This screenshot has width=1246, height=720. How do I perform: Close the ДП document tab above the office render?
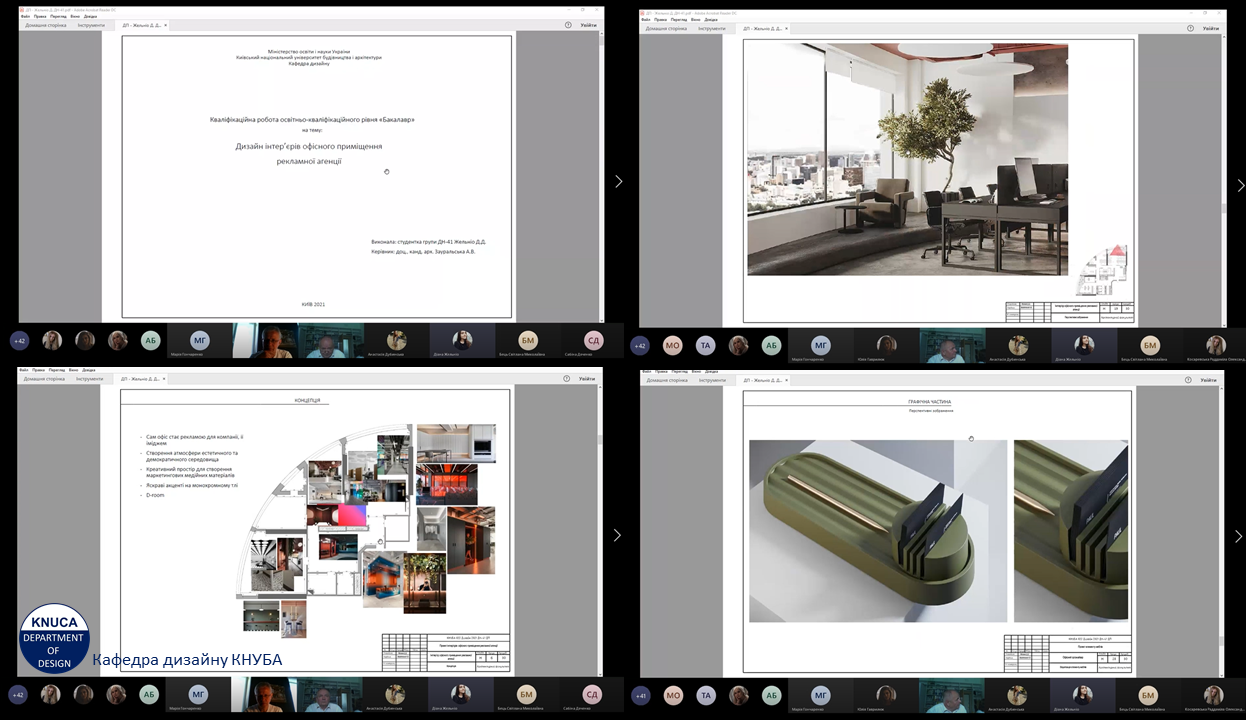(786, 28)
